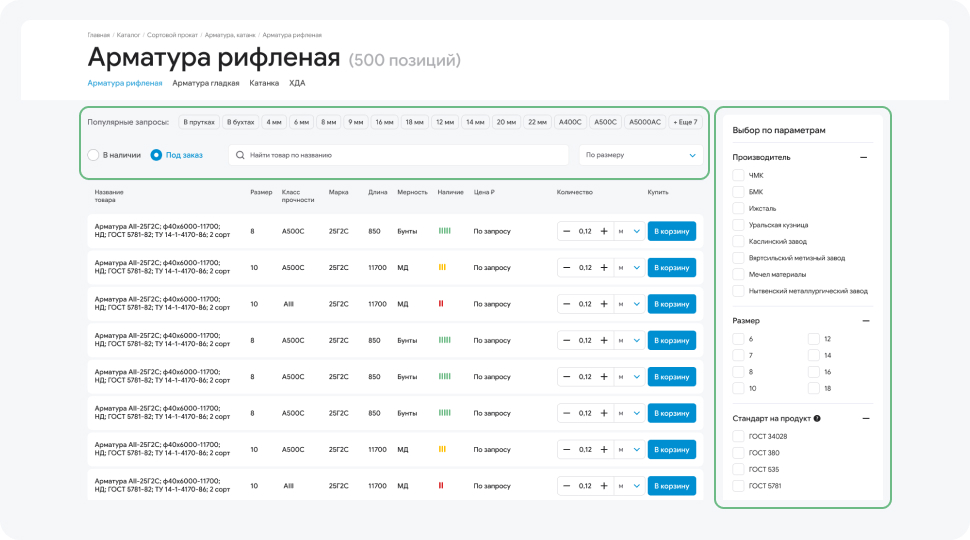Viewport: 970px width, 540px height.
Task: Switch to the Катанка tab
Action: pos(264,84)
